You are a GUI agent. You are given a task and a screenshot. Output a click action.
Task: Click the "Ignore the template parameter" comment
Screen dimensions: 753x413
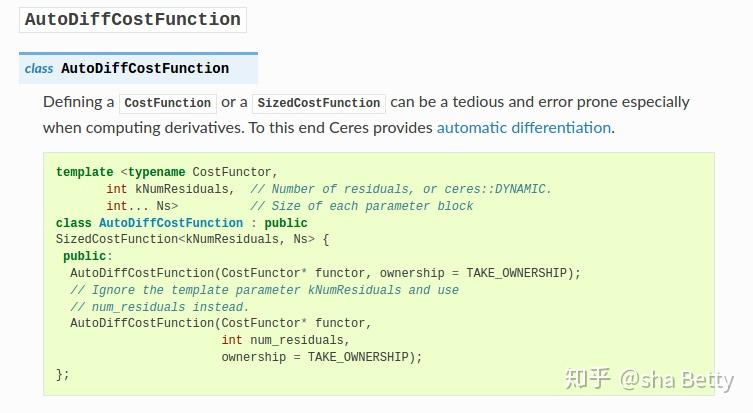pos(264,290)
